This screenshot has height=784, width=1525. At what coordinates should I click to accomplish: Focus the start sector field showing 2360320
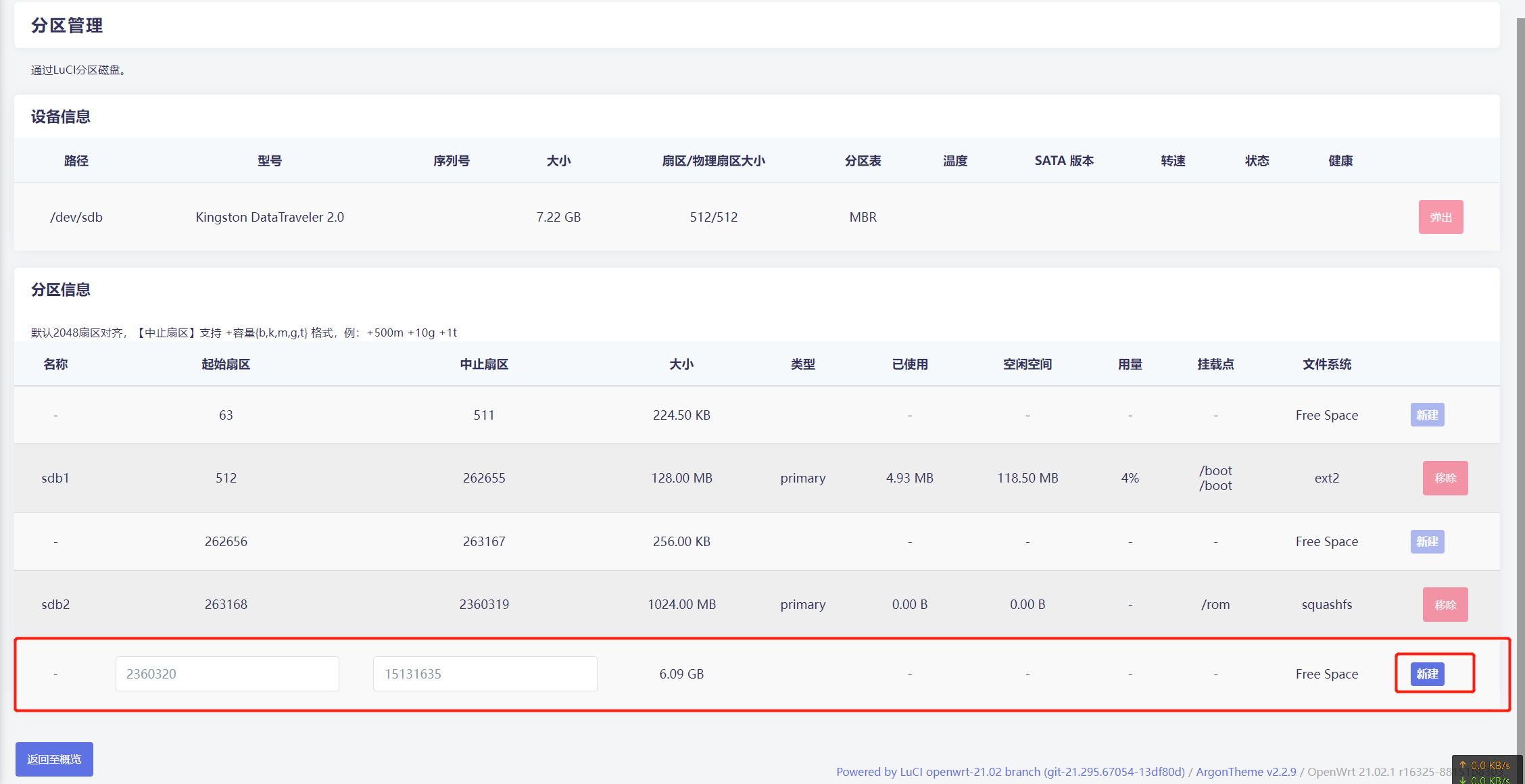coord(227,674)
